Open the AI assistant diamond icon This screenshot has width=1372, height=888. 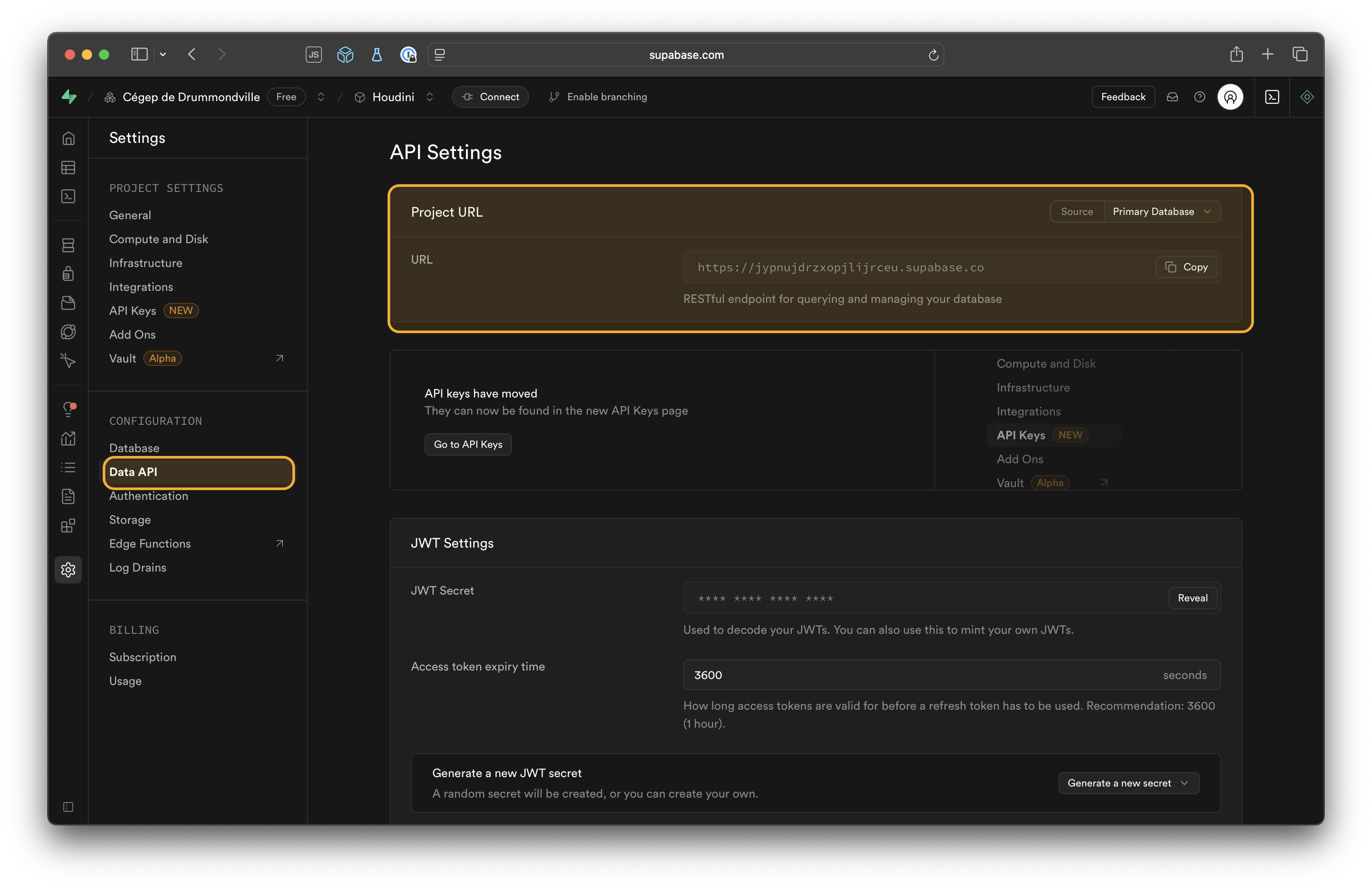(1306, 97)
